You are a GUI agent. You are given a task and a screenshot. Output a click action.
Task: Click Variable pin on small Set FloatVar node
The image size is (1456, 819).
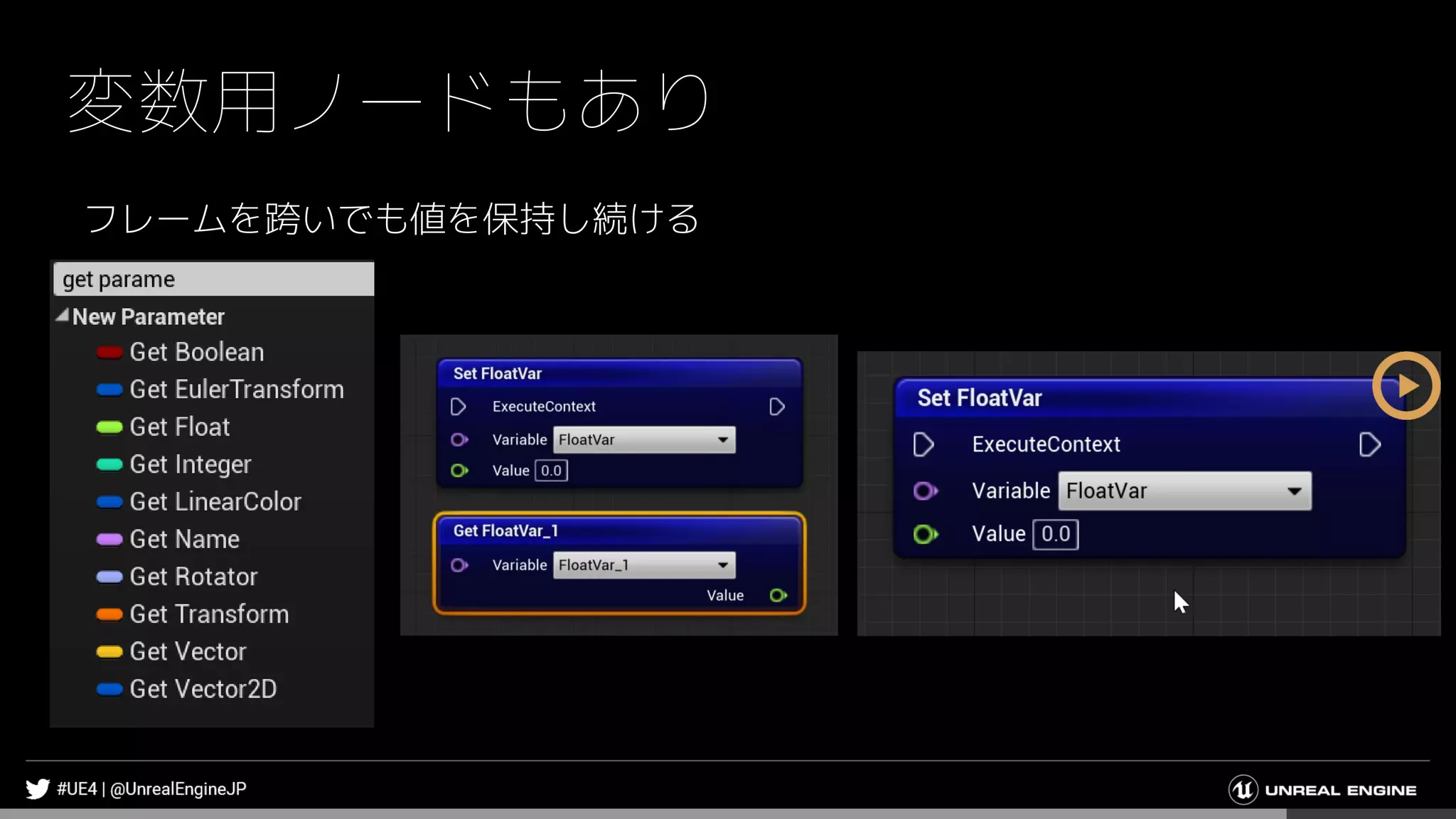459,440
